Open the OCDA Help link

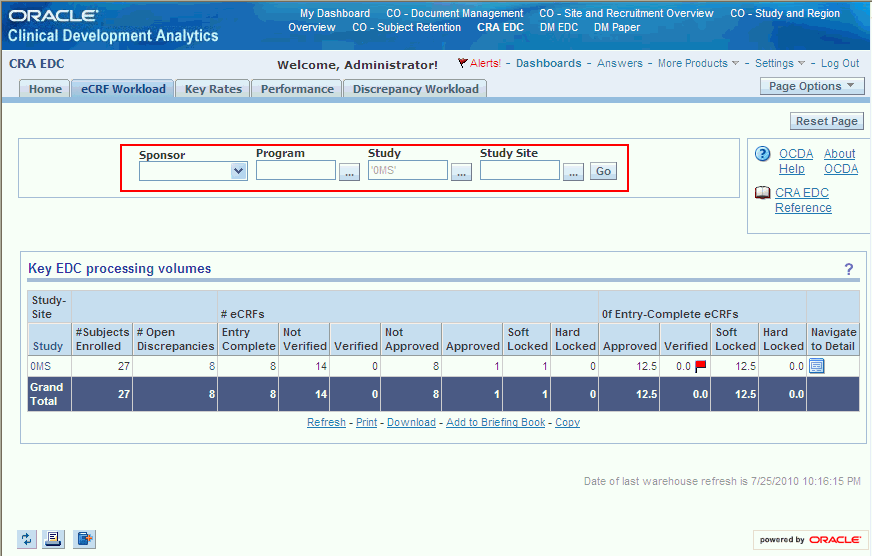pos(796,161)
